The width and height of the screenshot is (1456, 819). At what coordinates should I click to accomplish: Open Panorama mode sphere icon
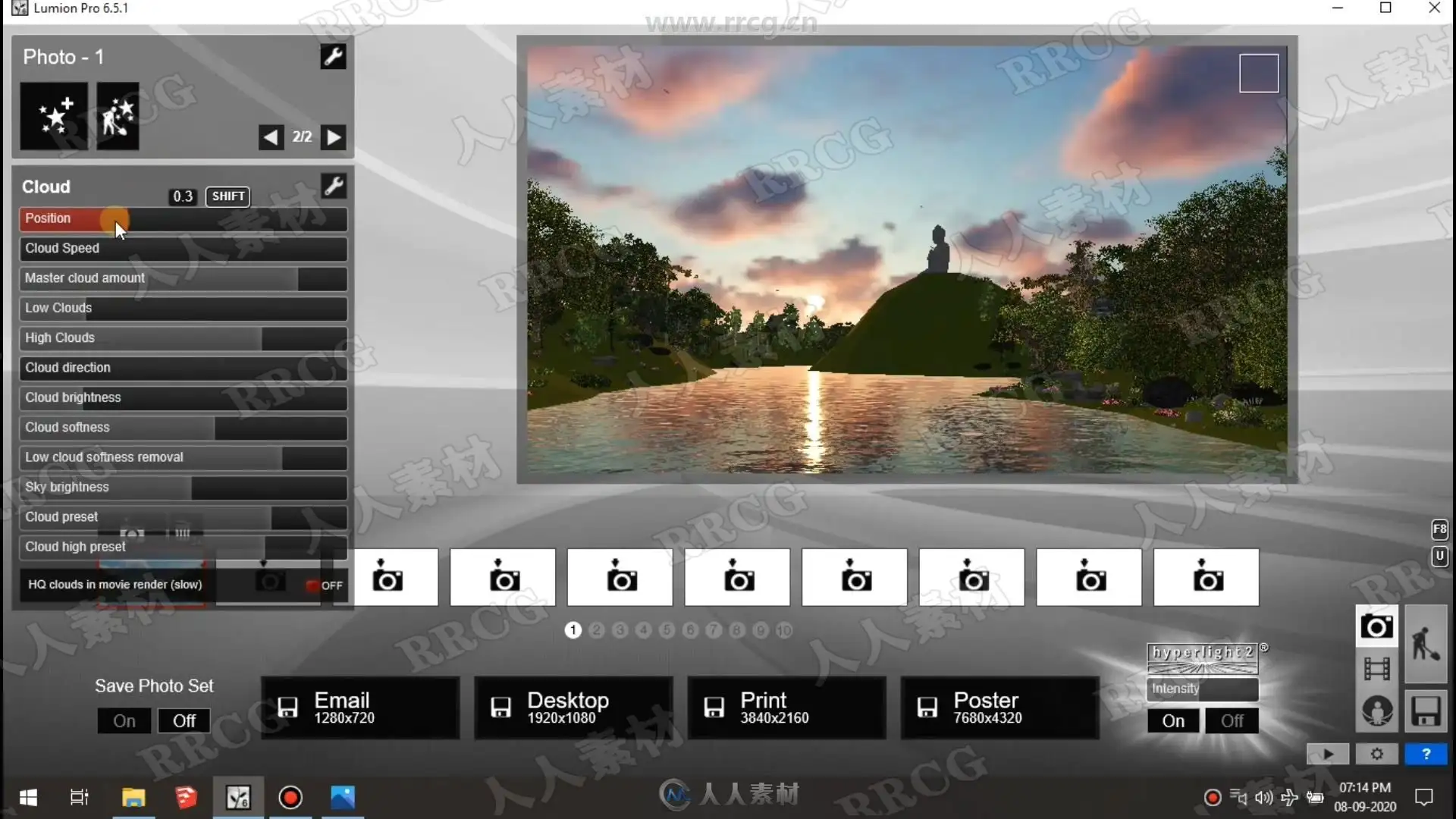tap(1376, 711)
